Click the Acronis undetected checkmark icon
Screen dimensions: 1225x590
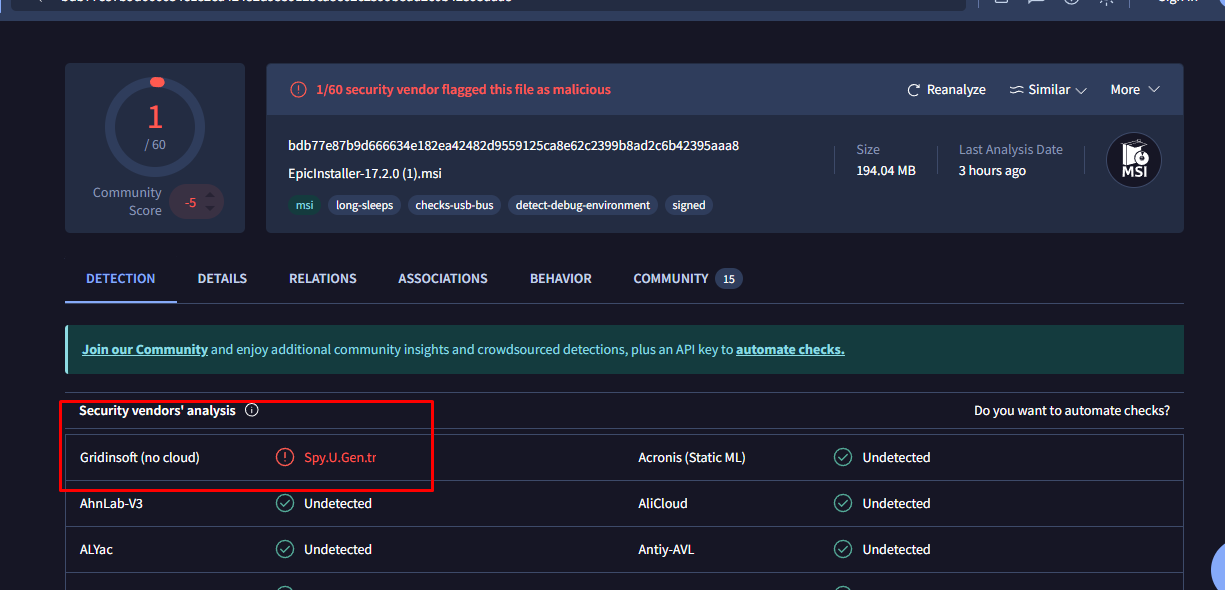pyautogui.click(x=843, y=458)
